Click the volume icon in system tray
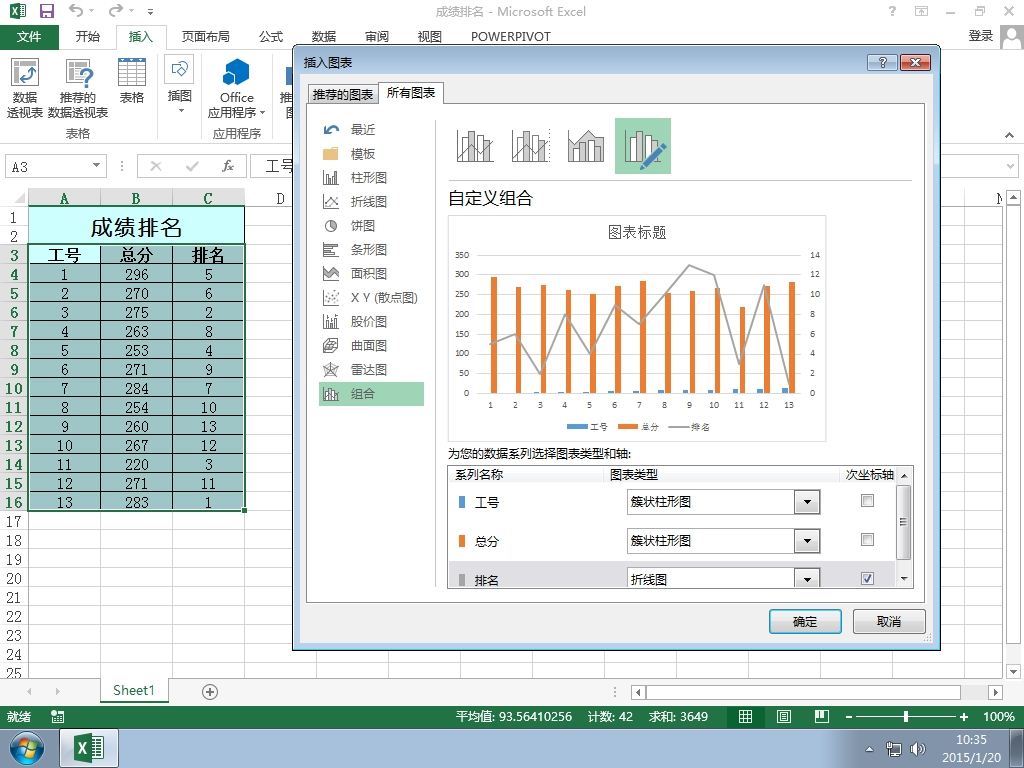 [x=918, y=749]
